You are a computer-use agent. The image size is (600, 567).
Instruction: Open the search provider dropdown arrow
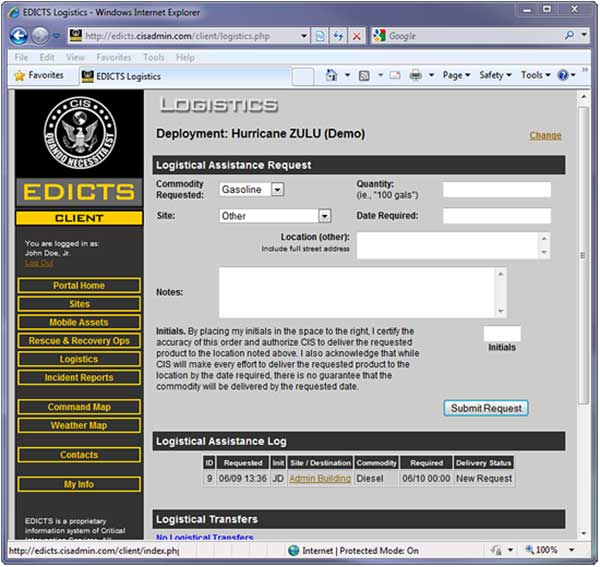[x=584, y=35]
